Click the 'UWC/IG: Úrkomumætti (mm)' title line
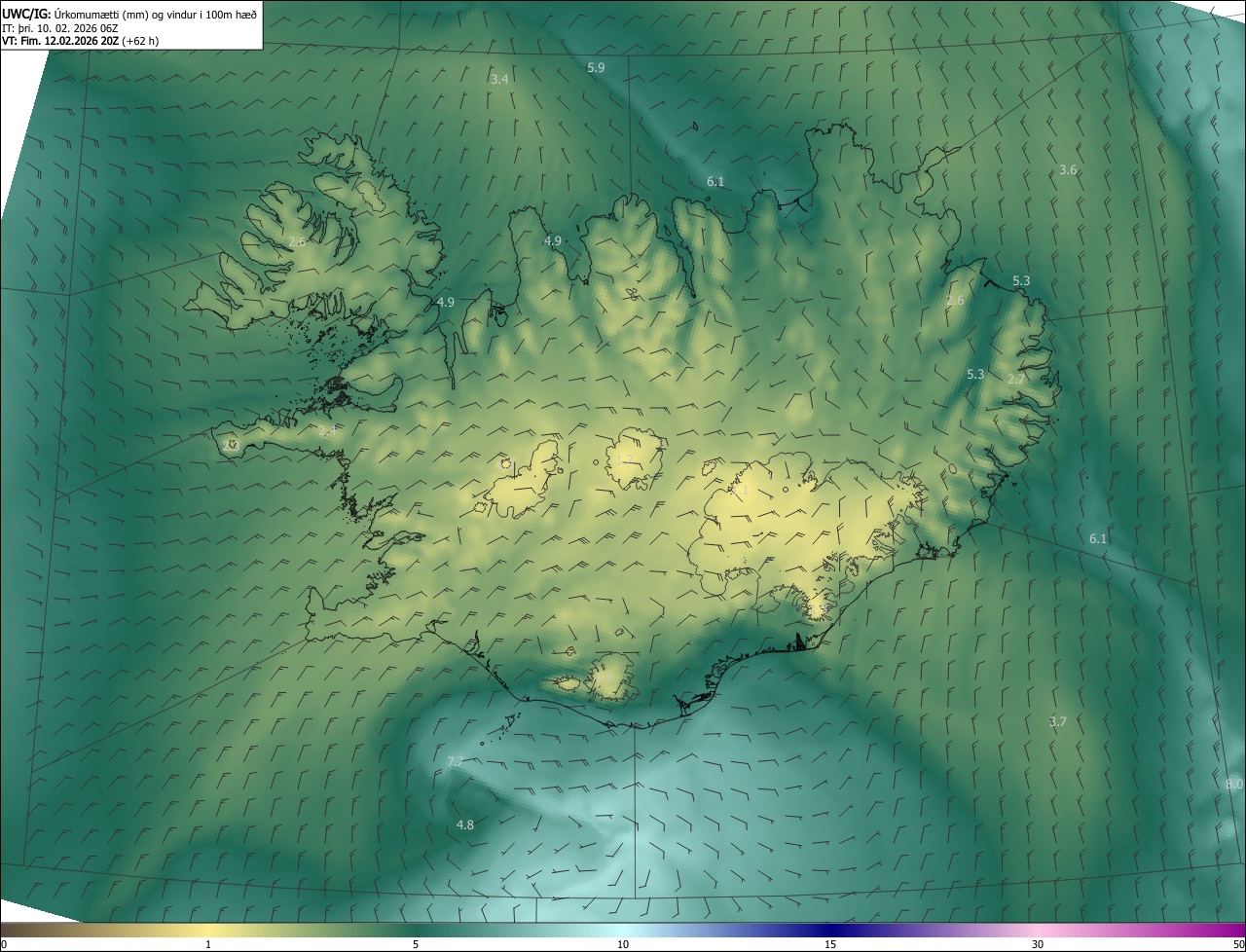 [130, 14]
